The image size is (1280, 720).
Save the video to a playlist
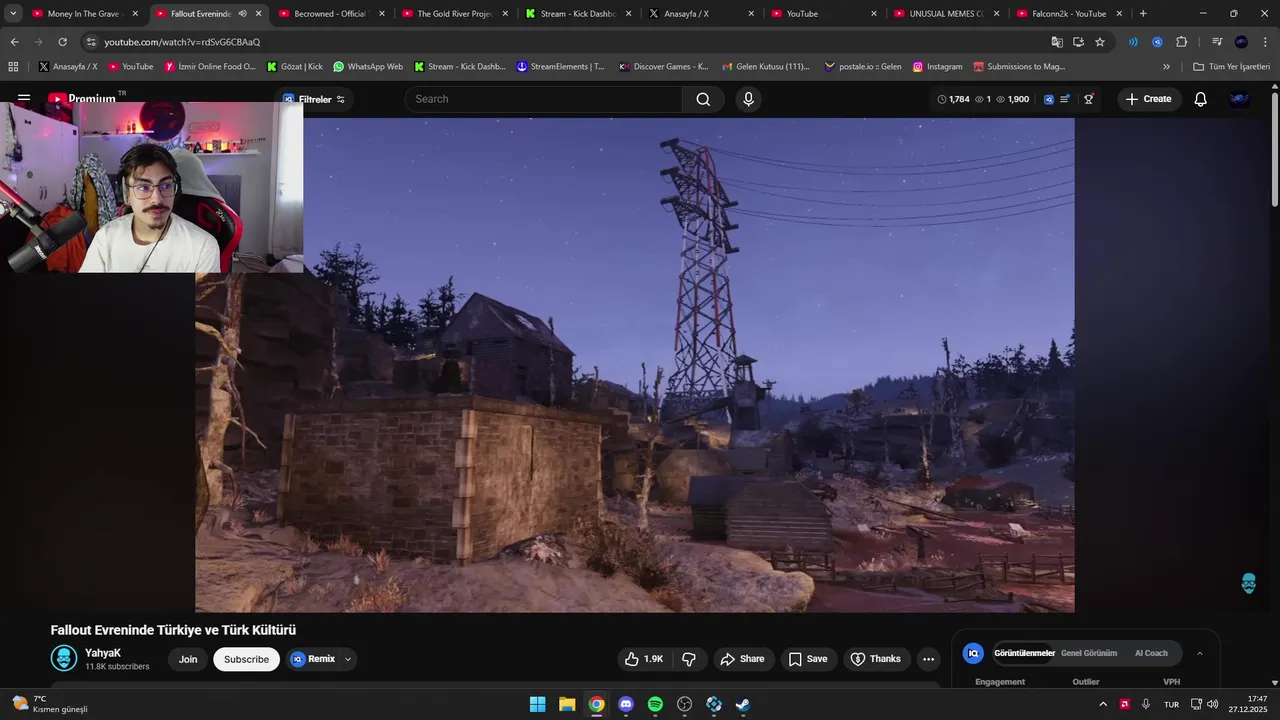pos(808,659)
